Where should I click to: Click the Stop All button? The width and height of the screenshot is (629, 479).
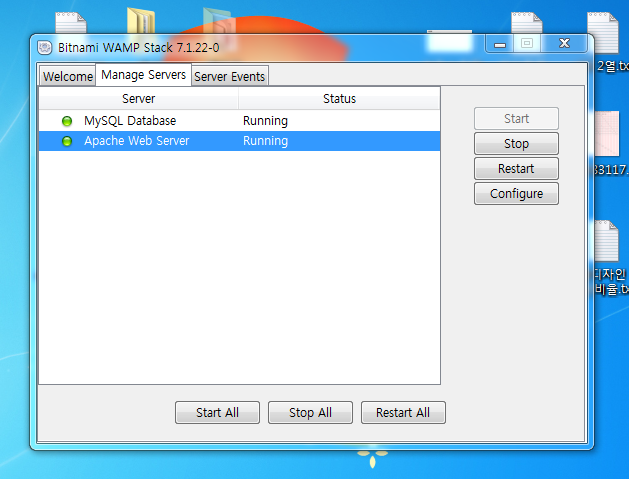tap(310, 412)
